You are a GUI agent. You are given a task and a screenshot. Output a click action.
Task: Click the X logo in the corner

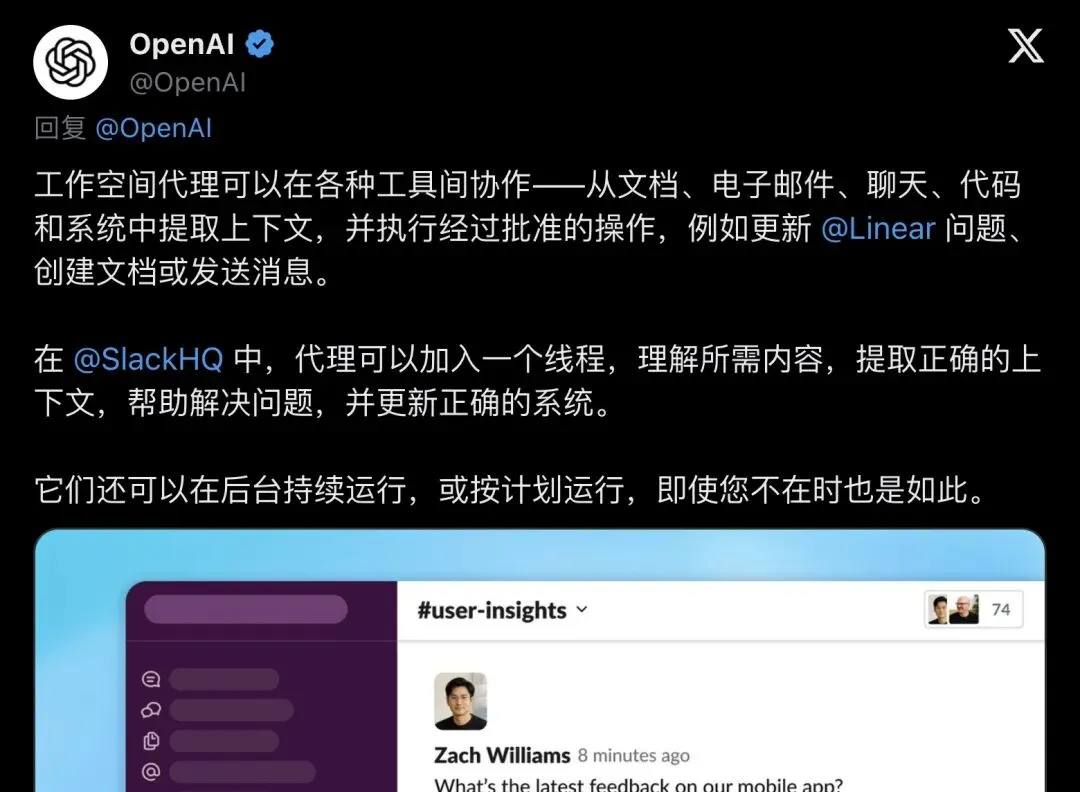[x=1026, y=45]
